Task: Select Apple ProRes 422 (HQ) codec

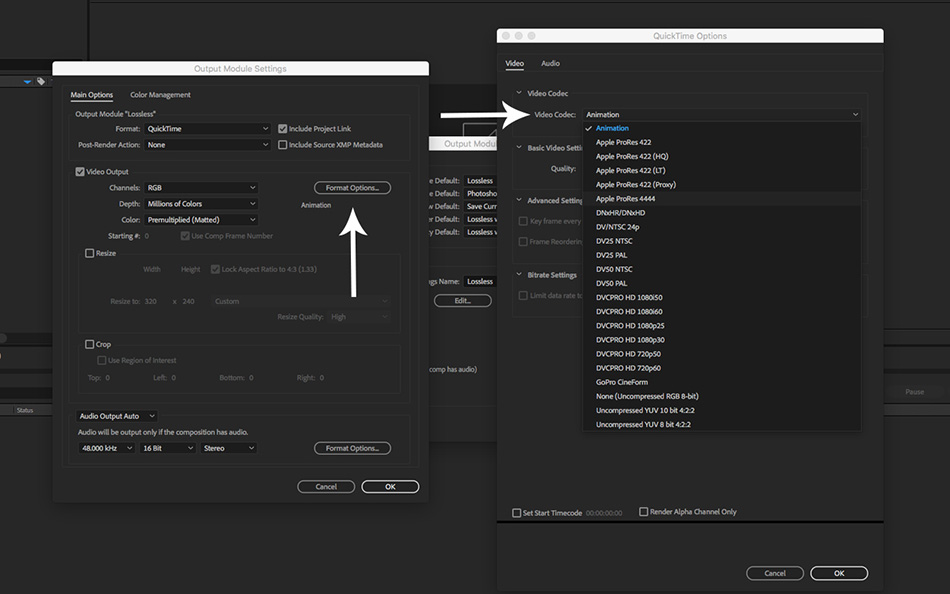Action: (x=632, y=157)
